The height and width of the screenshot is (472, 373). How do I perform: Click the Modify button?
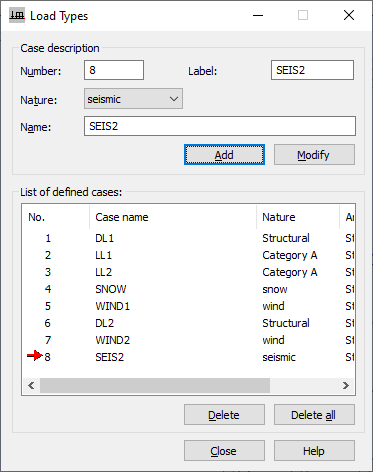click(314, 155)
